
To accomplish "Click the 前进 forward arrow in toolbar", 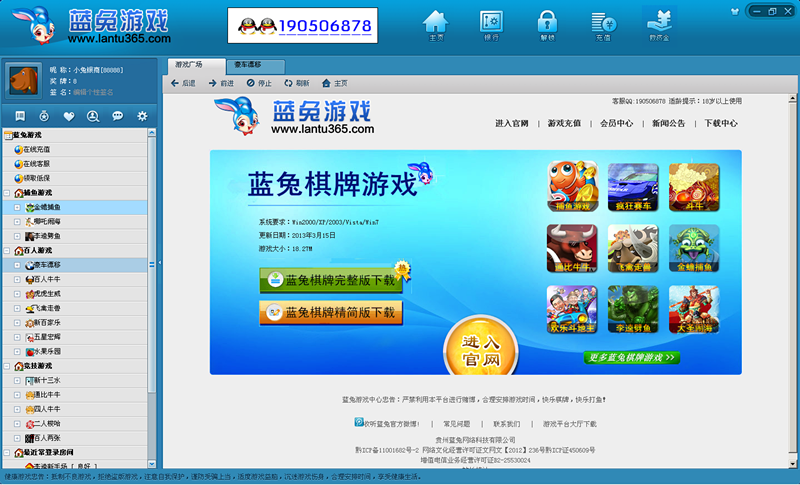I will [x=221, y=83].
